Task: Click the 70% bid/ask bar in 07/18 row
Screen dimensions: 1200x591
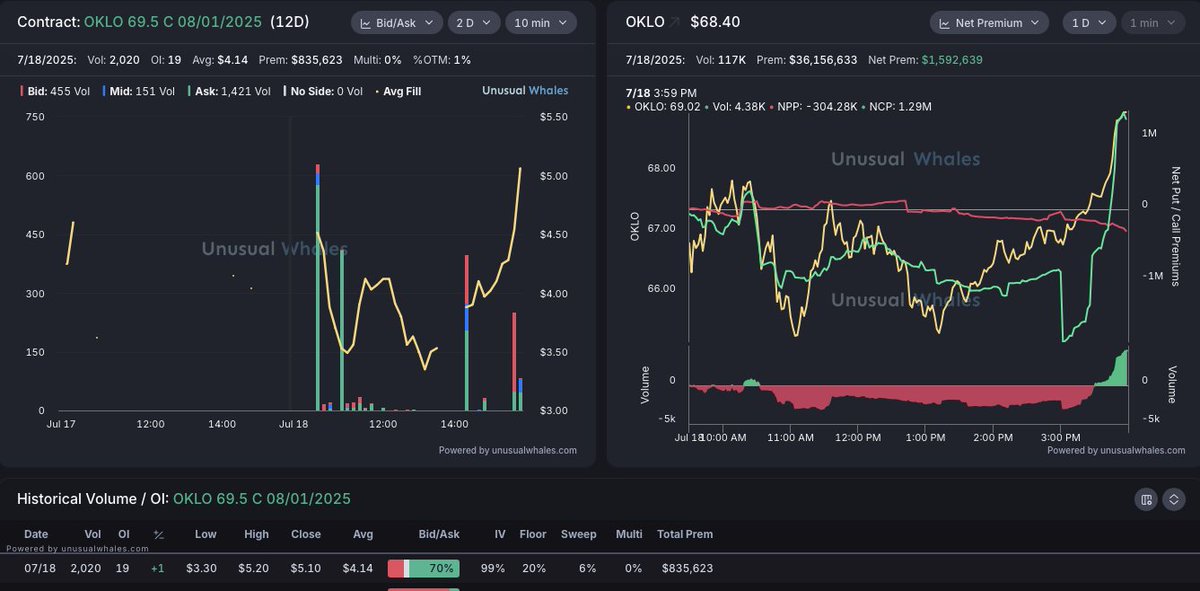Action: [x=424, y=568]
